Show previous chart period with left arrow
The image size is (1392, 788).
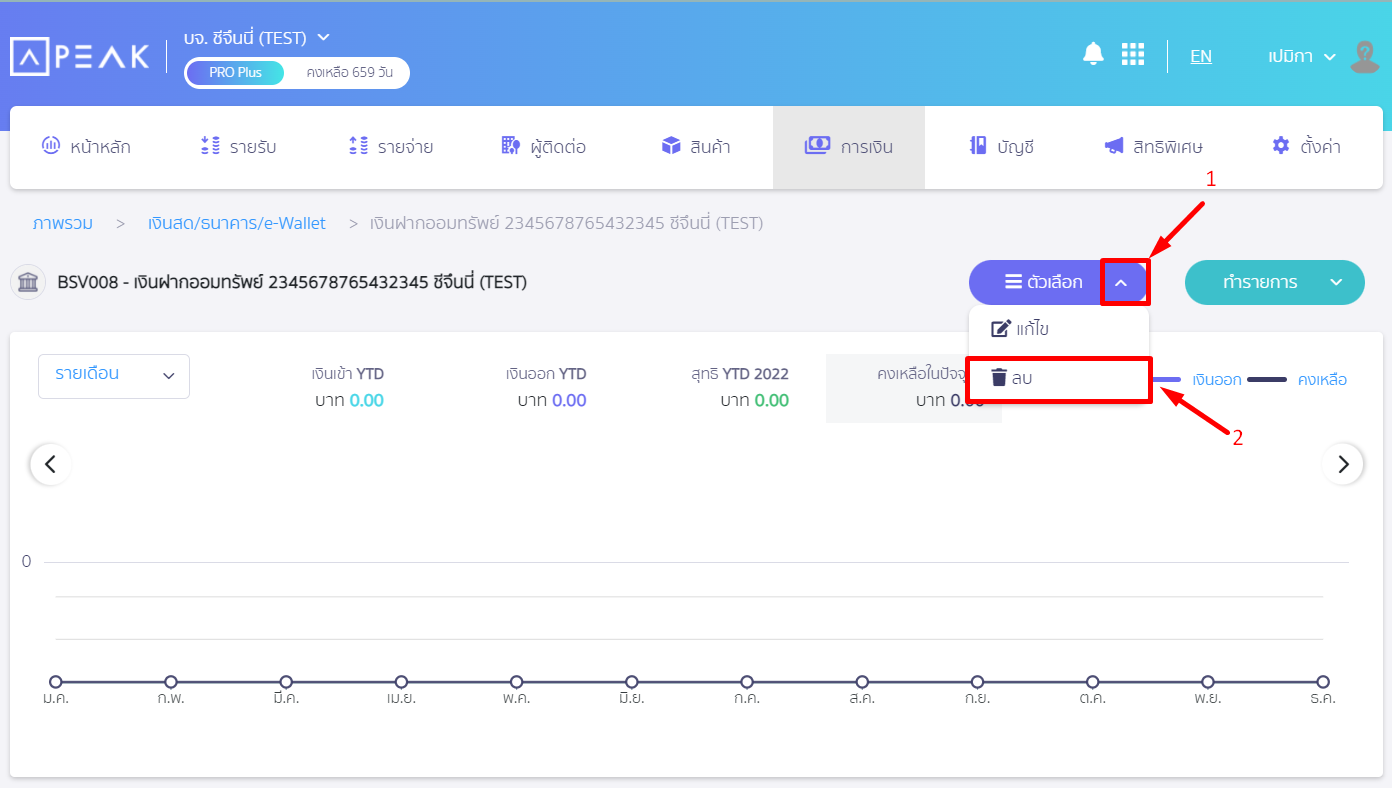pyautogui.click(x=50, y=464)
